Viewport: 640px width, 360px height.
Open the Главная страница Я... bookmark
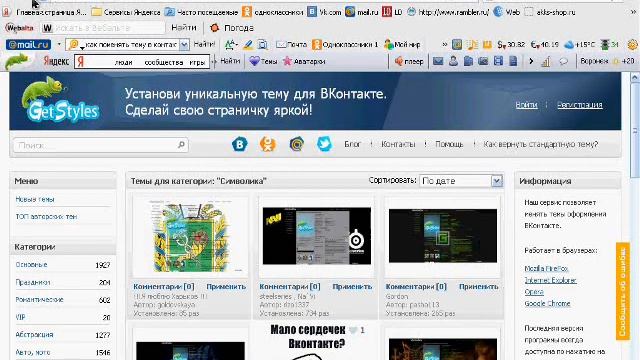44,12
